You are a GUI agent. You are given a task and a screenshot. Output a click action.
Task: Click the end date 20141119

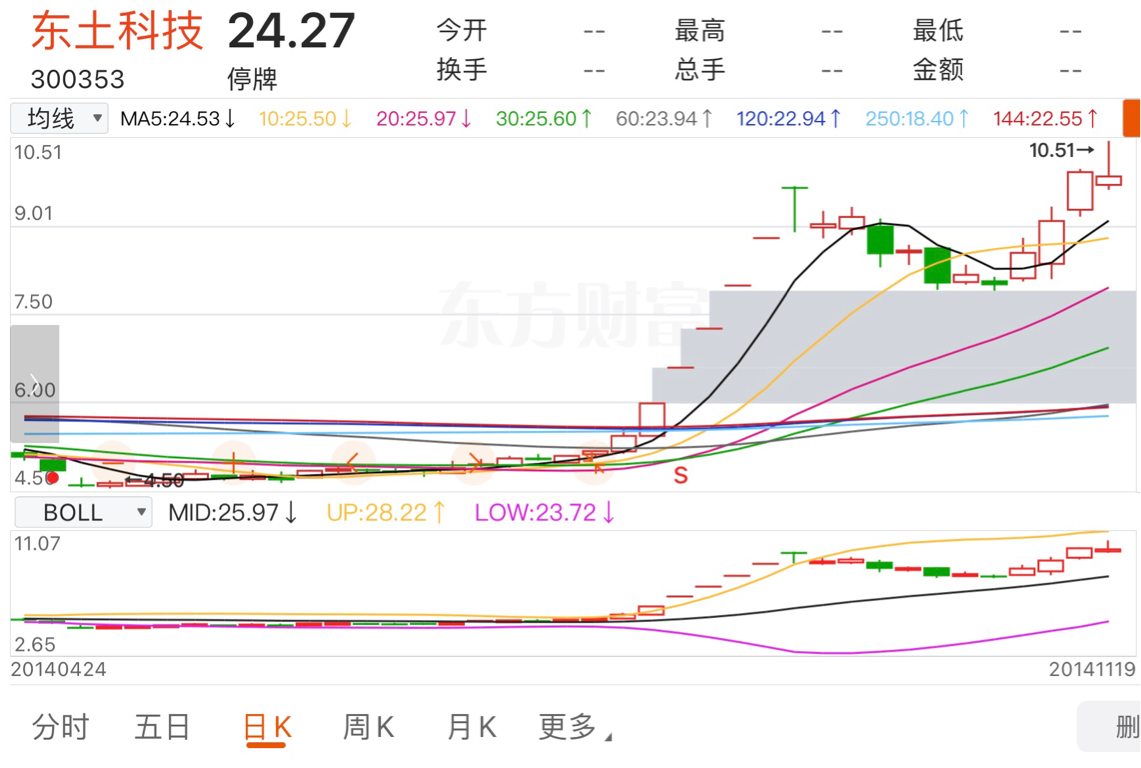1092,669
